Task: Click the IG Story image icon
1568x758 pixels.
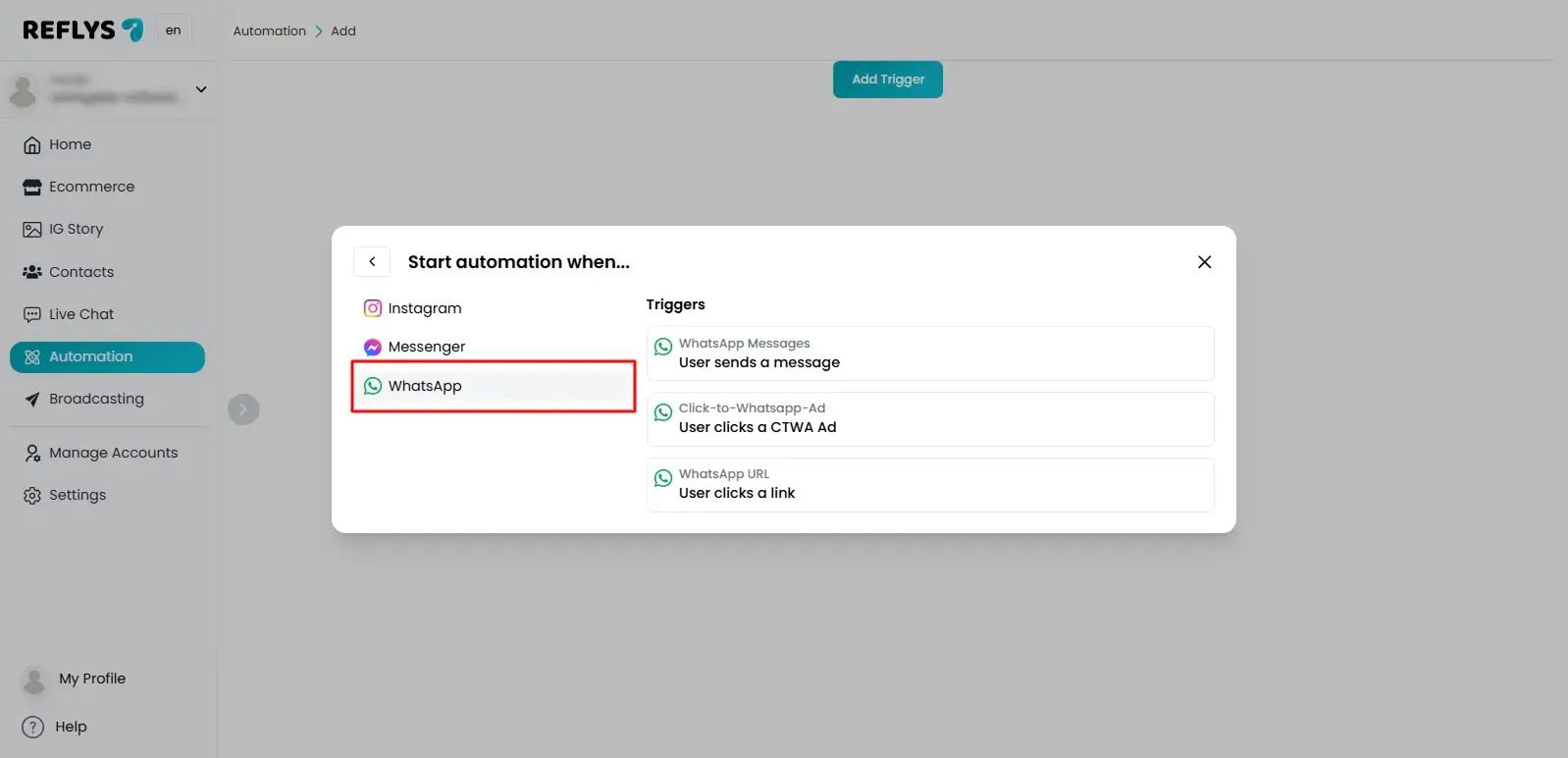Action: (x=32, y=230)
